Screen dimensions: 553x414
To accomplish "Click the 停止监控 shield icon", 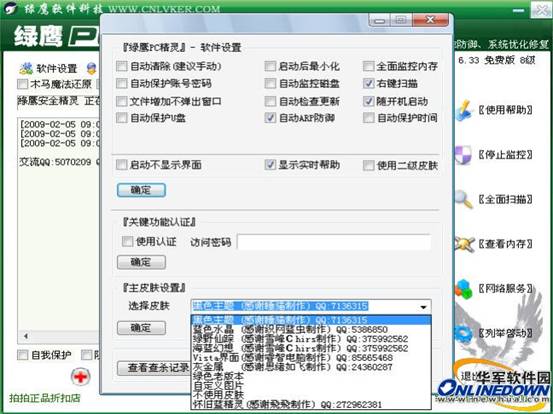I will (x=463, y=155).
